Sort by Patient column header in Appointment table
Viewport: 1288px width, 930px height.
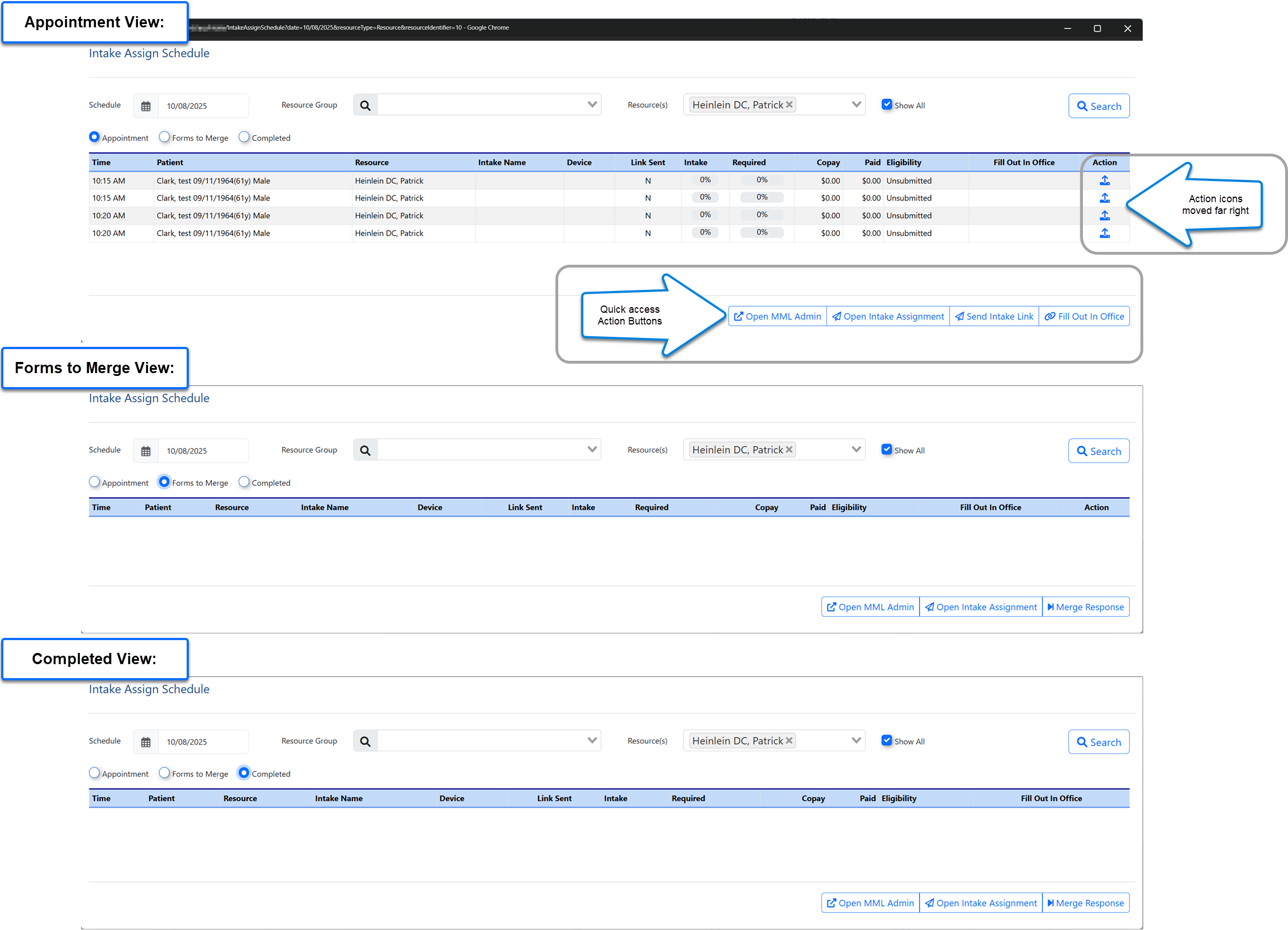tap(170, 163)
